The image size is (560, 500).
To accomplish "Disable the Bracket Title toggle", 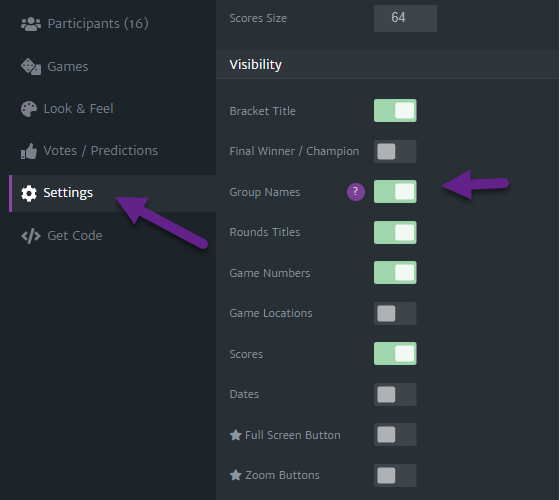I will 395,111.
